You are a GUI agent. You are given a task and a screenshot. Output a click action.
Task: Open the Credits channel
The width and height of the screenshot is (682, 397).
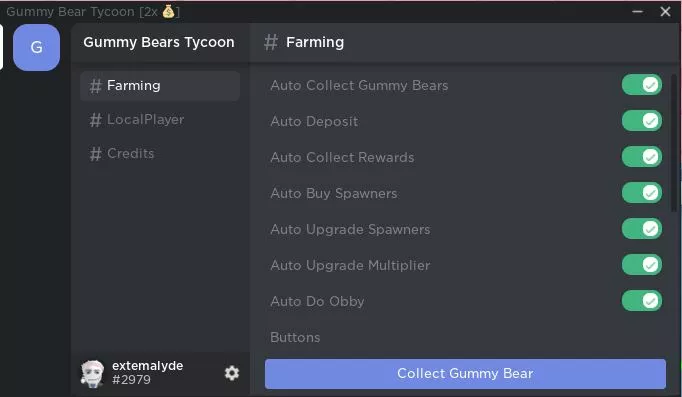(160, 154)
